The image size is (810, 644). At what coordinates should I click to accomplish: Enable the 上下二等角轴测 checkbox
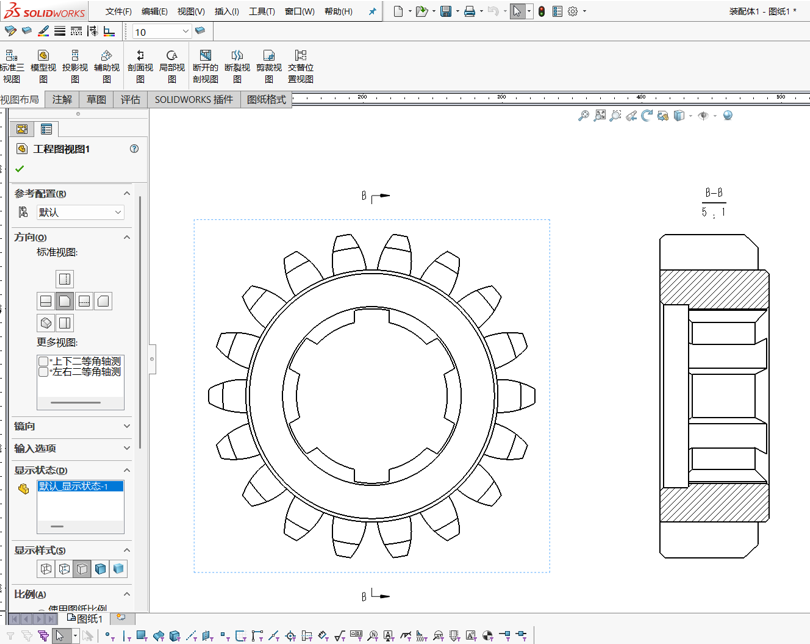(43, 361)
